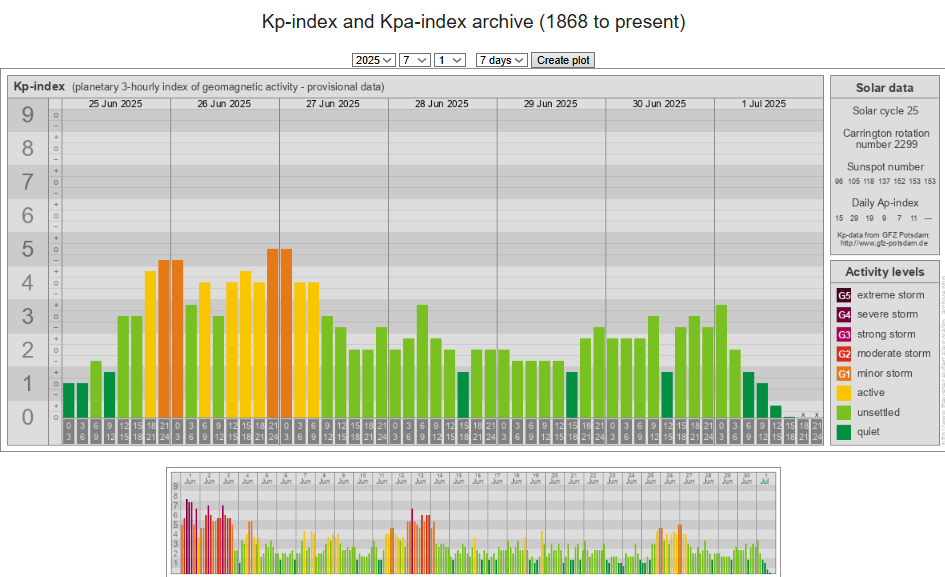Image resolution: width=945 pixels, height=577 pixels.
Task: Click the G3 strong storm legend icon
Action: (x=844, y=334)
